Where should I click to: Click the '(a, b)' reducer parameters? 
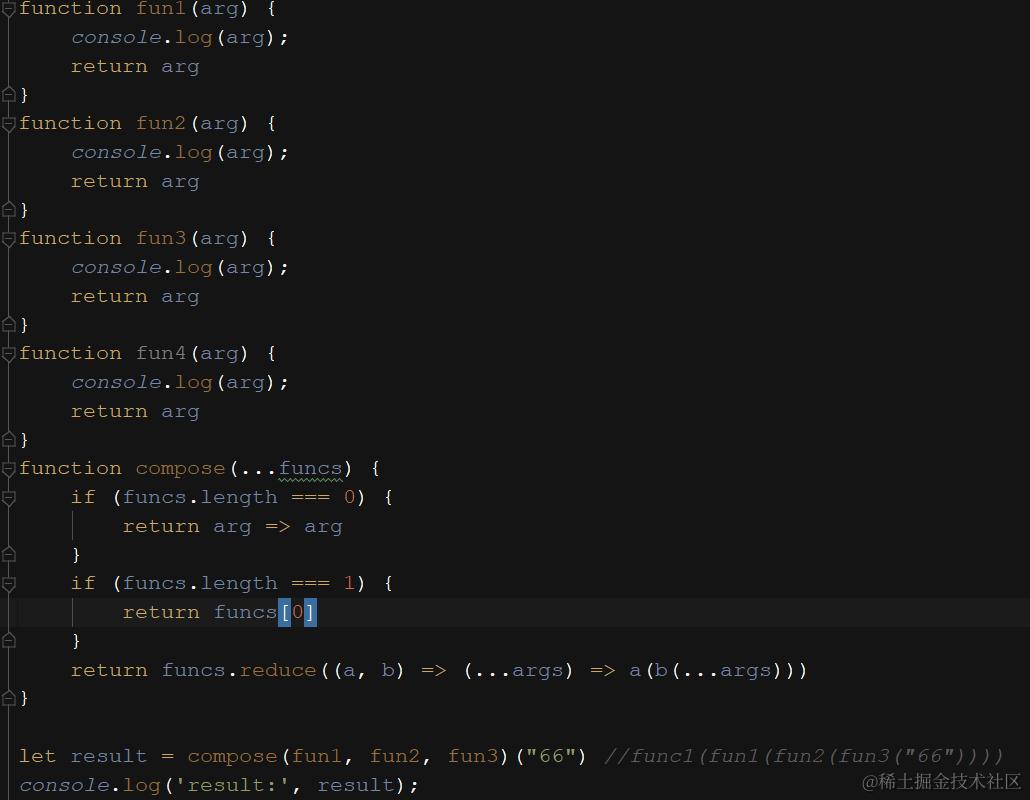tap(369, 670)
